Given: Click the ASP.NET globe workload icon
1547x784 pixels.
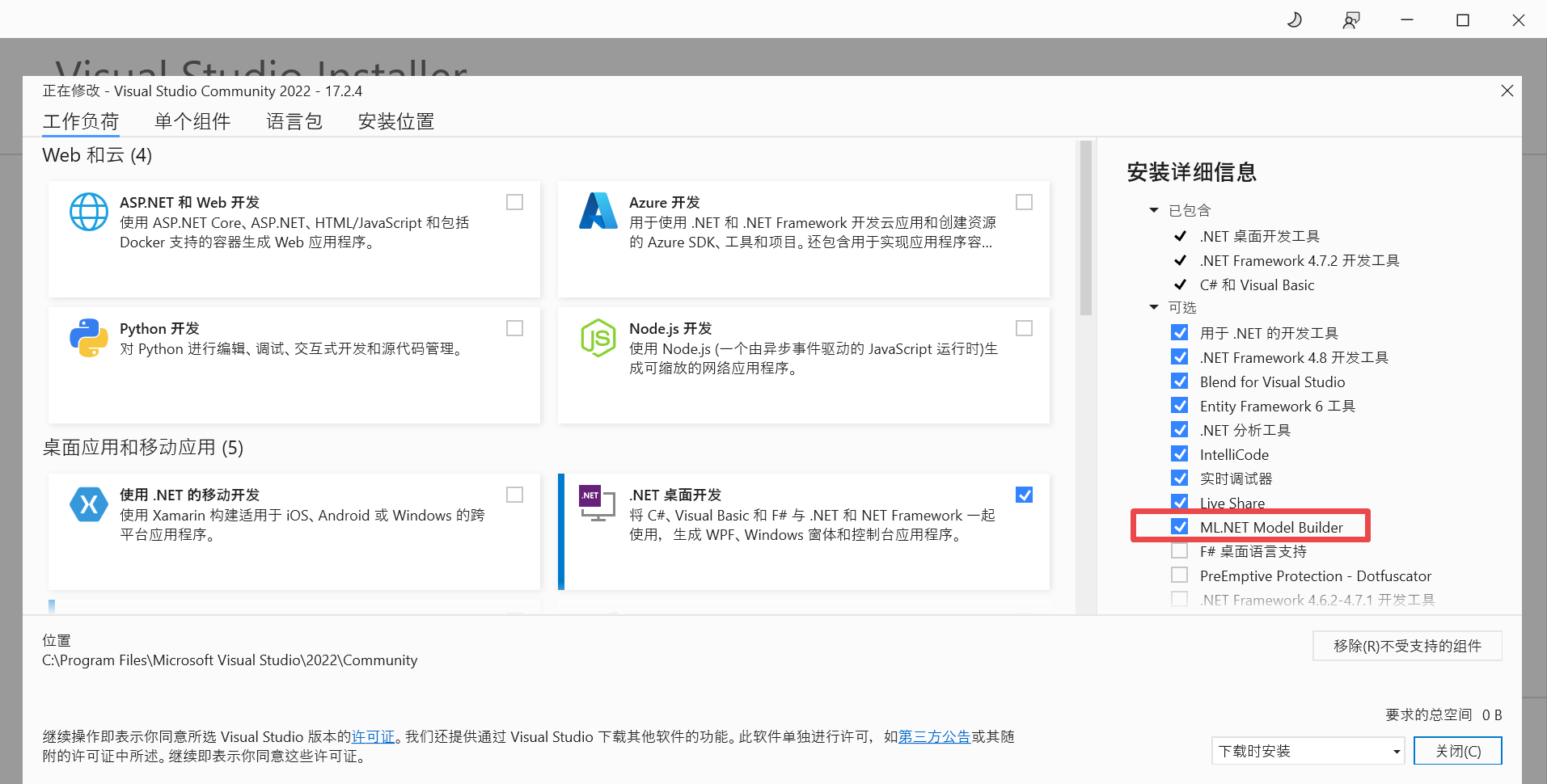Looking at the screenshot, I should [x=88, y=212].
